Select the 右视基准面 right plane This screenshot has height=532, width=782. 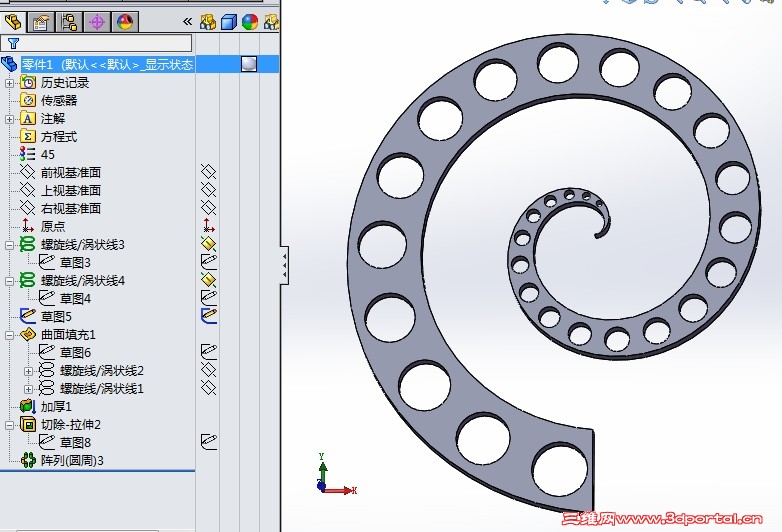click(x=71, y=208)
